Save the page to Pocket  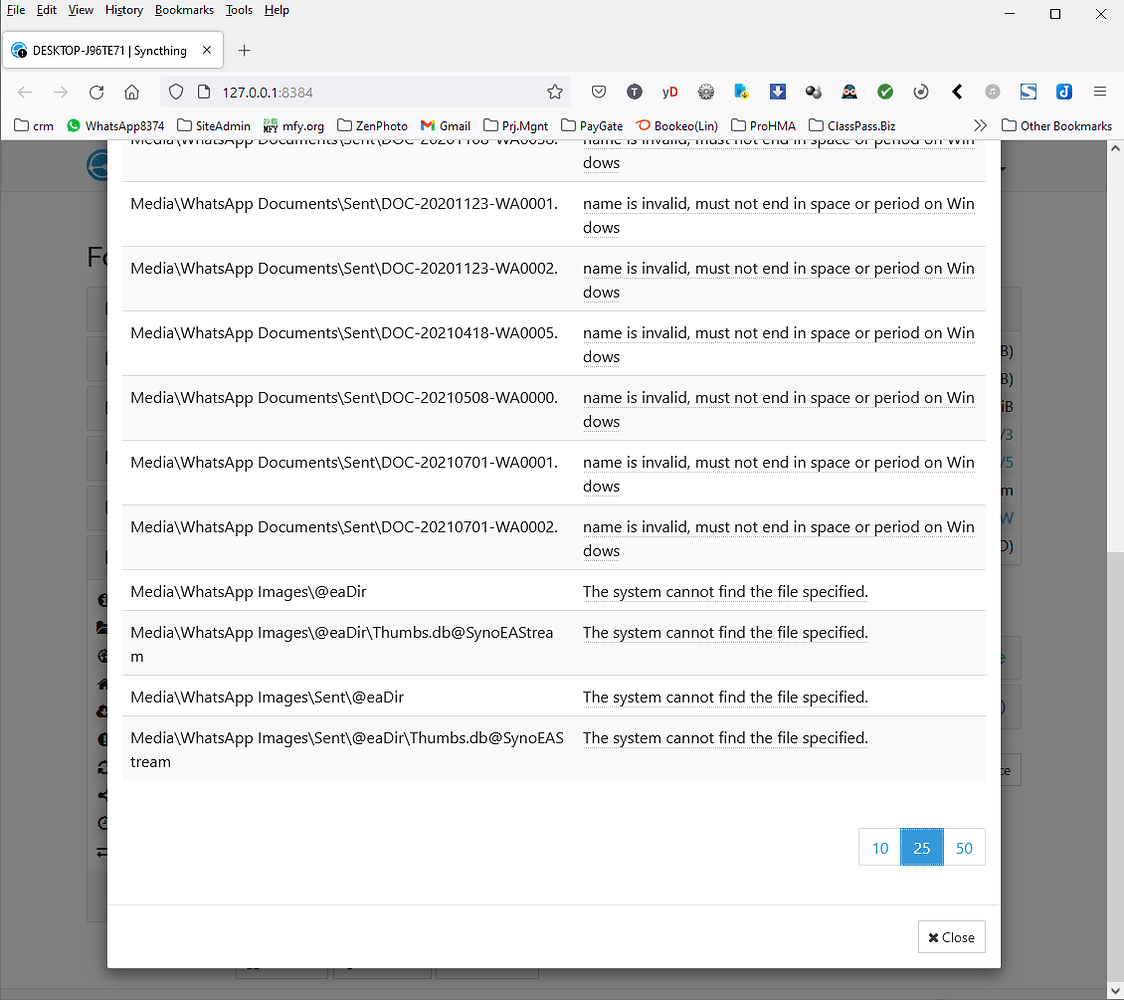[599, 91]
